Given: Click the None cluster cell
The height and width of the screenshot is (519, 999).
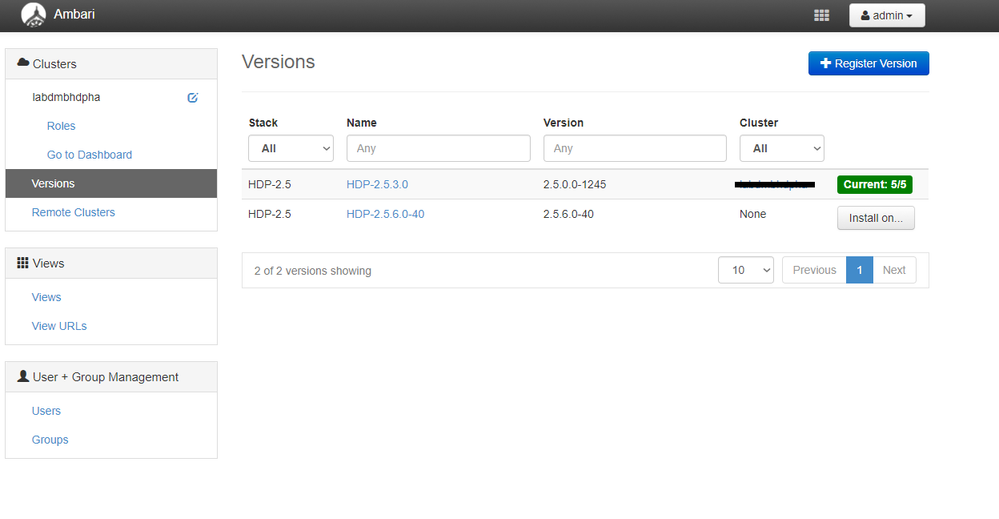Looking at the screenshot, I should 752,214.
